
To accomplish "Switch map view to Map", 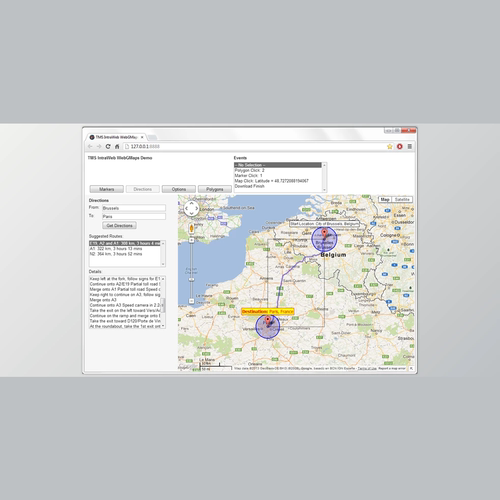I will click(x=385, y=199).
